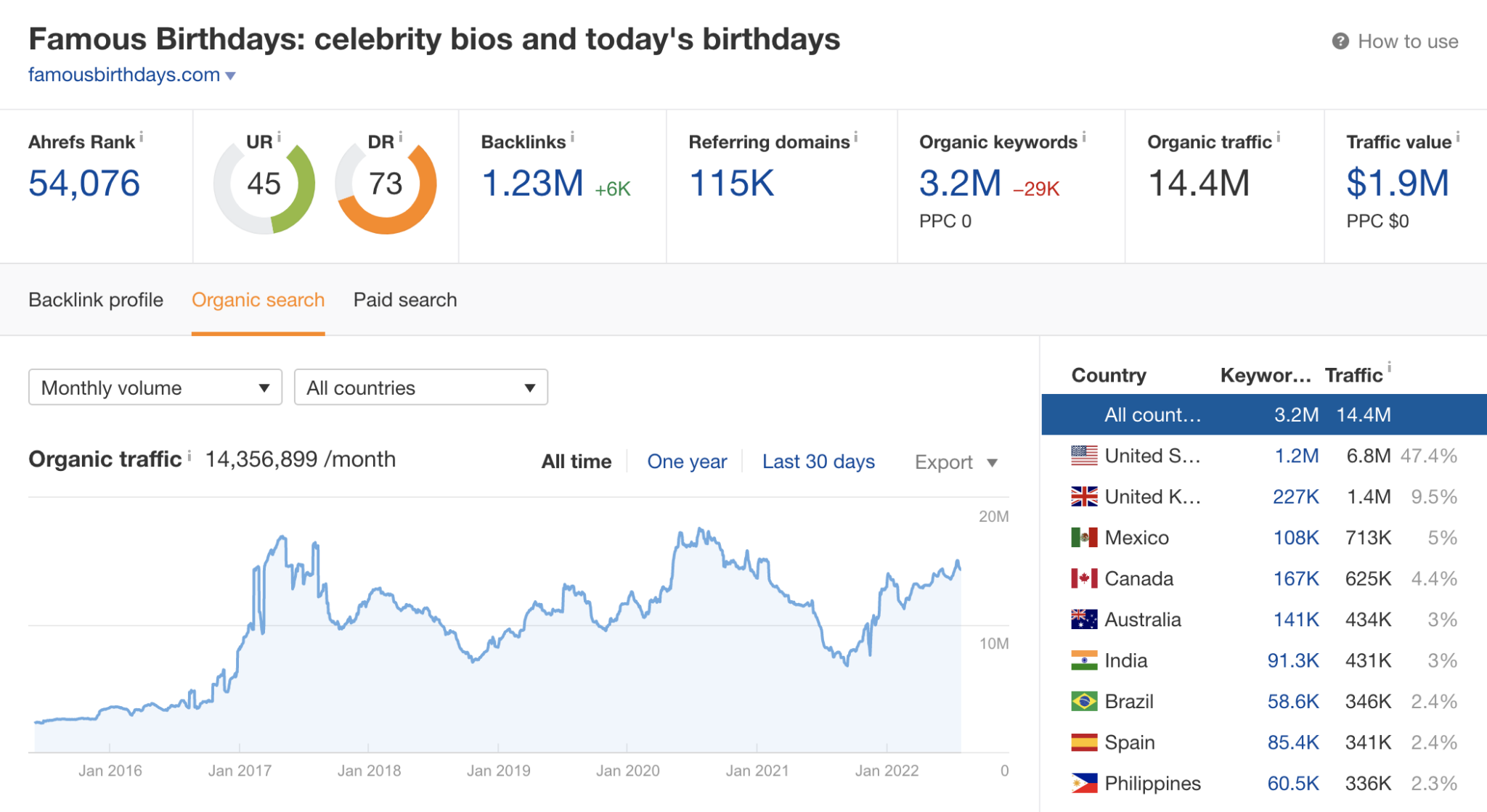Click the Keywords column header
The height and width of the screenshot is (812, 1487).
point(1266,375)
